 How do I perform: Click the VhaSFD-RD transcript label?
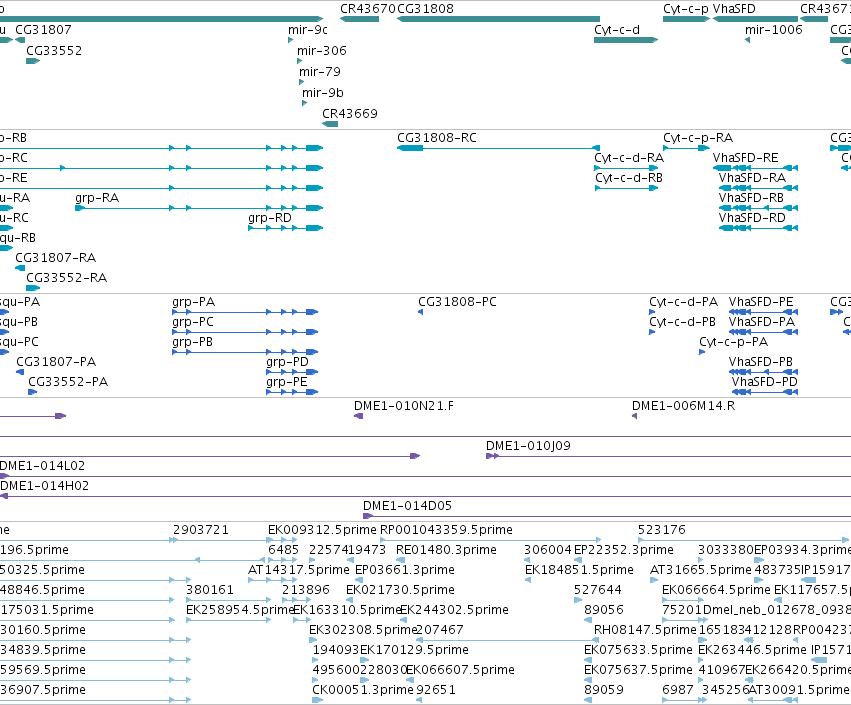752,218
